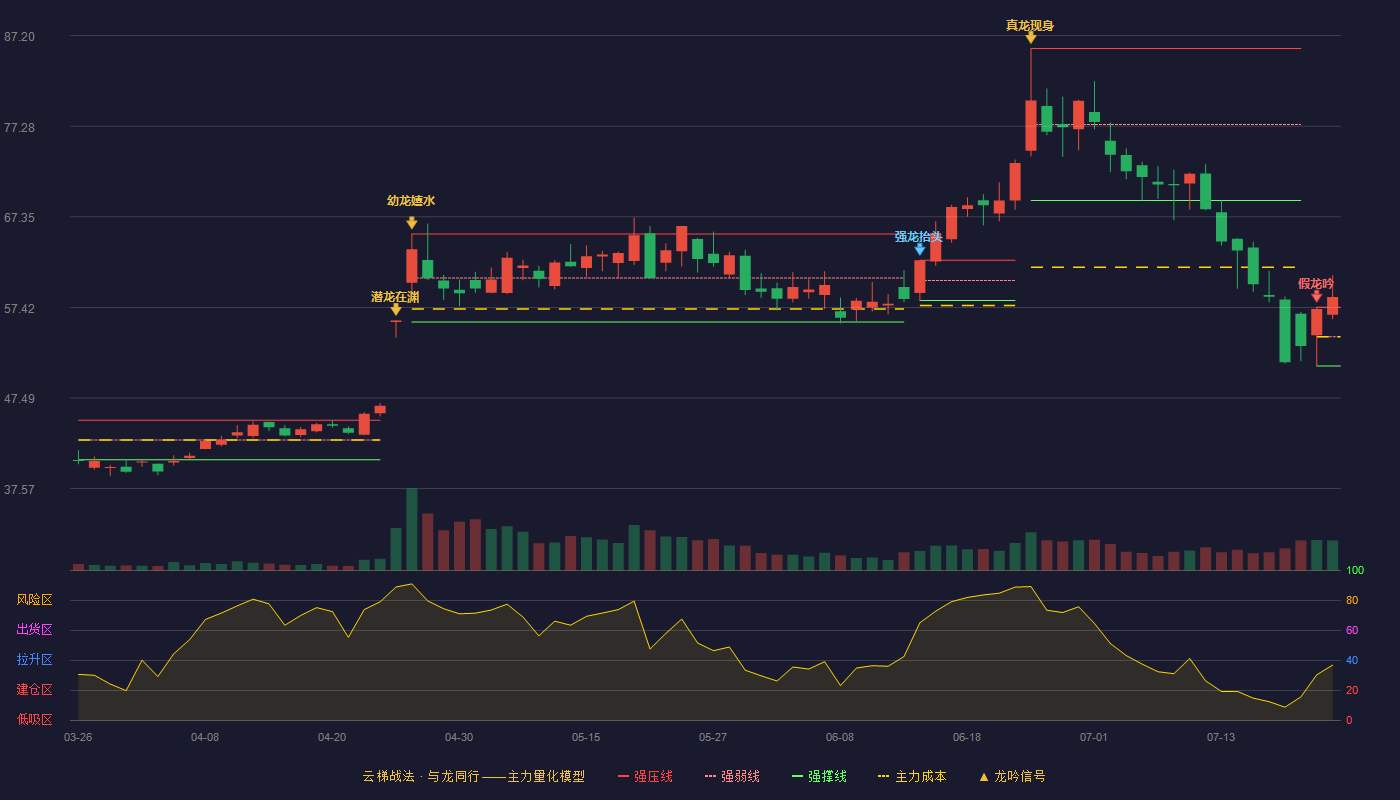Toggle the 龙吟信号 legend entry
1400x800 pixels.
coord(1011,776)
